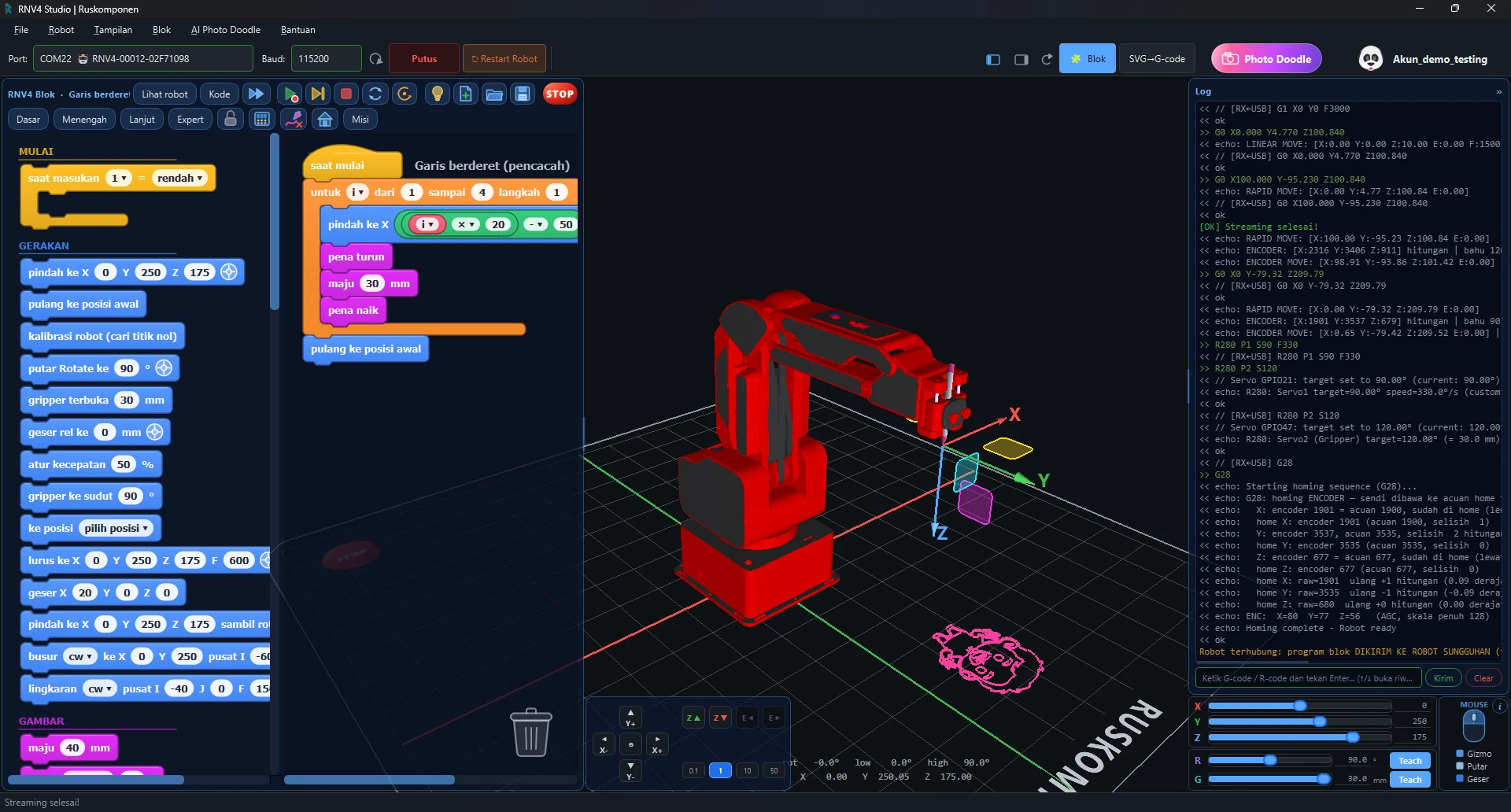This screenshot has width=1511, height=812.
Task: Click the yellow step-forward icon
Action: tap(318, 94)
